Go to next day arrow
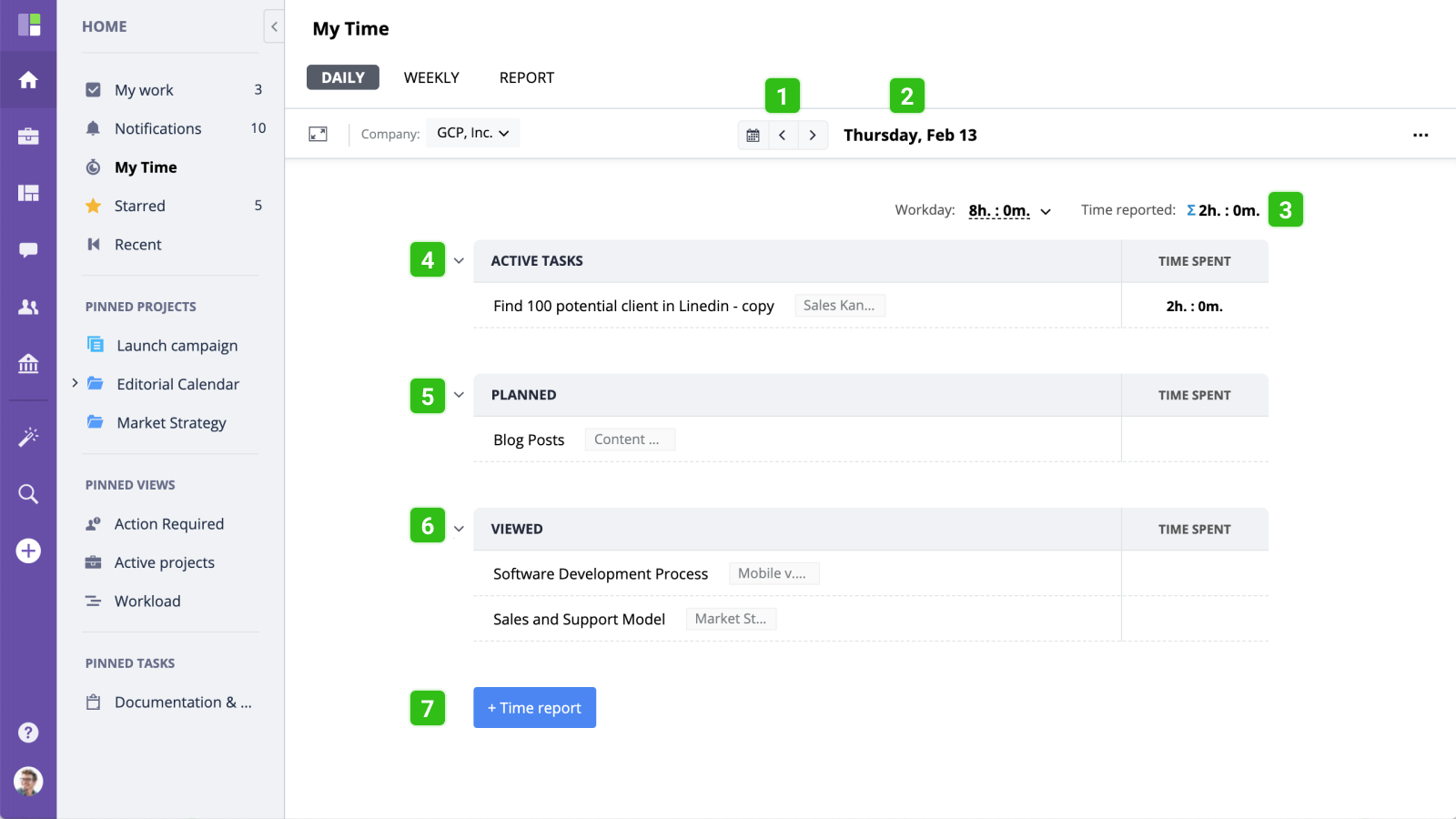Viewport: 1456px width, 819px height. tap(813, 135)
